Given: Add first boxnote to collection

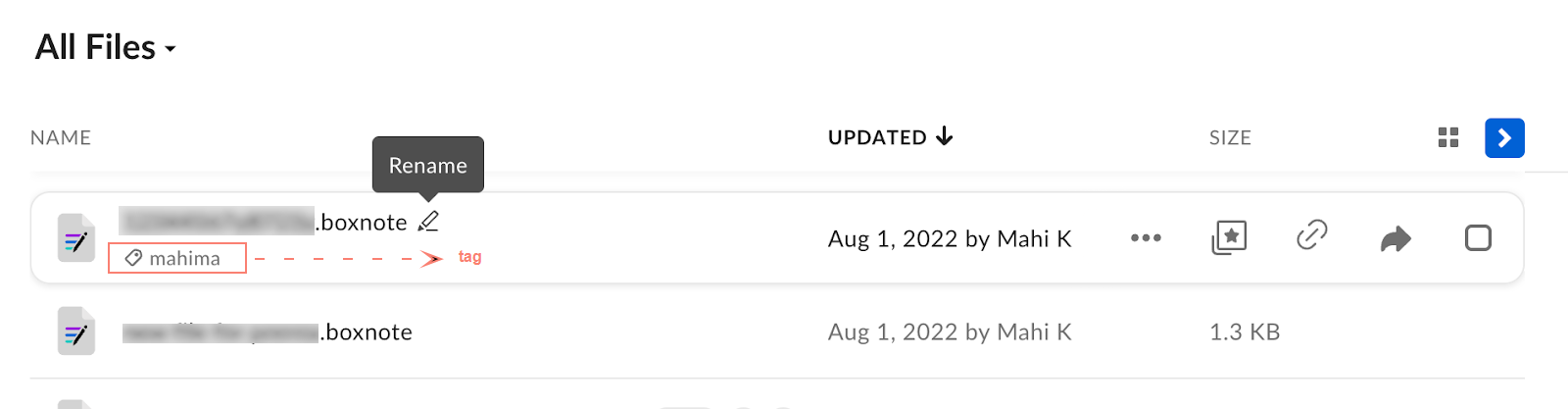Looking at the screenshot, I should pyautogui.click(x=1229, y=237).
